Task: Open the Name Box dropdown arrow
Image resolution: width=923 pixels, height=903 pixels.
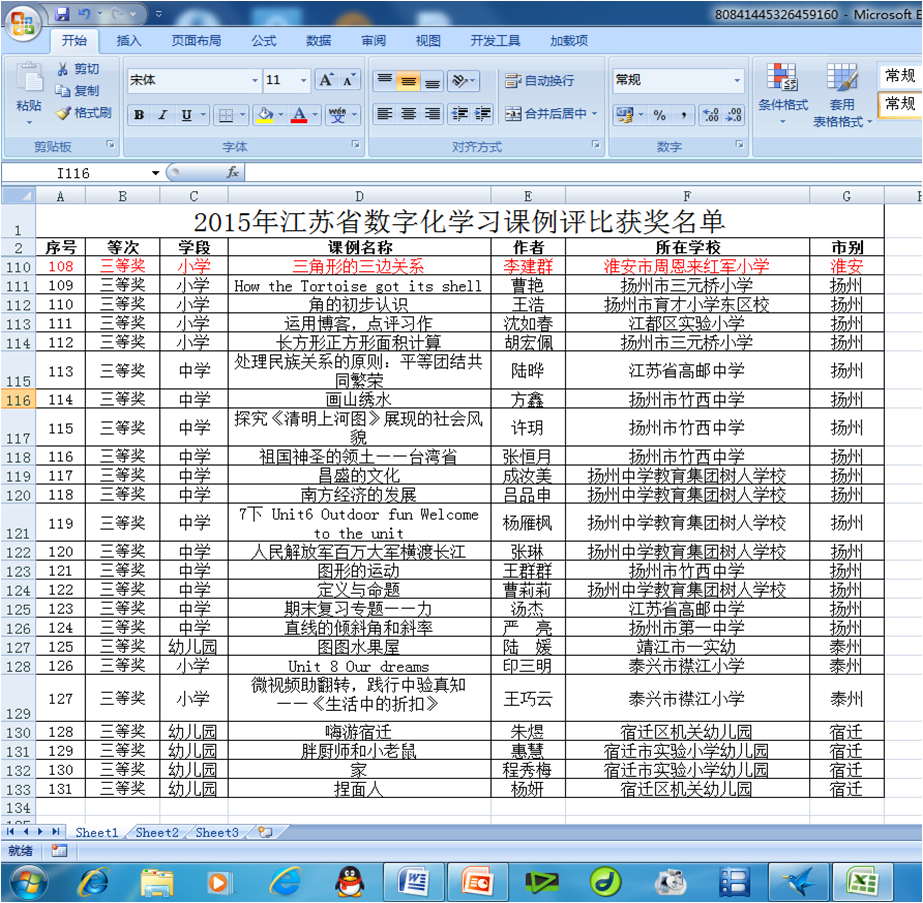Action: pos(155,173)
